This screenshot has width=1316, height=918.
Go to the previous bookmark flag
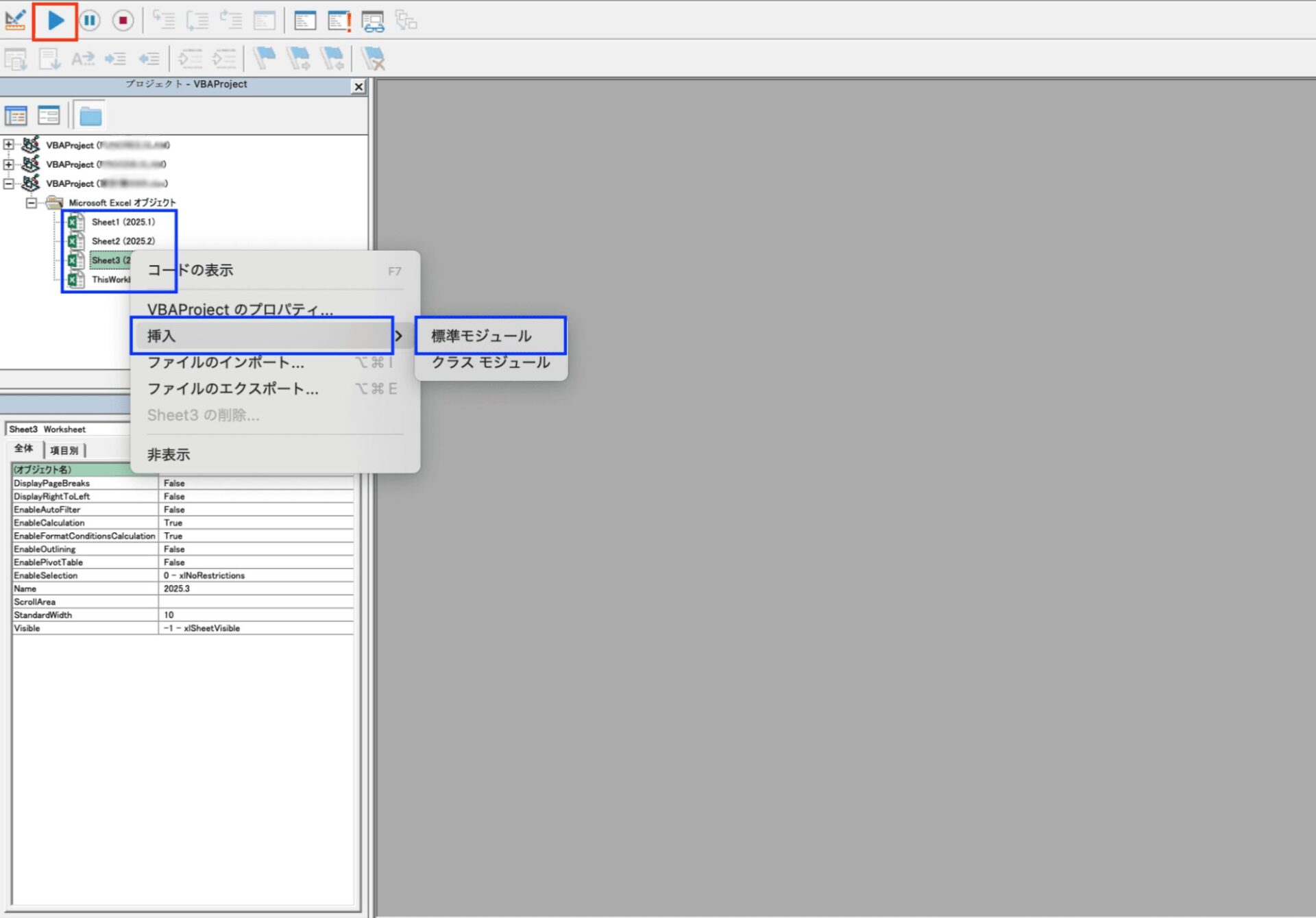[x=332, y=59]
